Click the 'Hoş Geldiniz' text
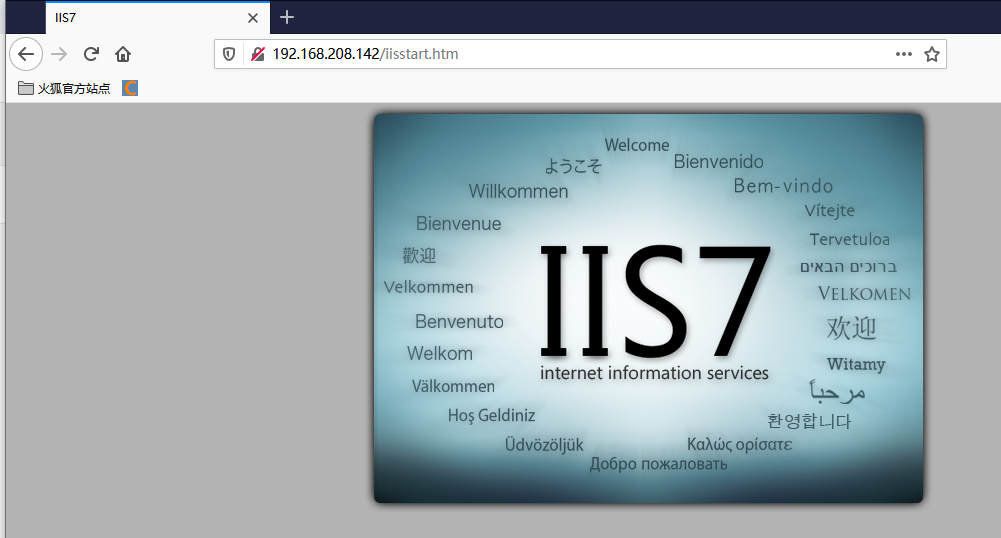 click(x=492, y=415)
